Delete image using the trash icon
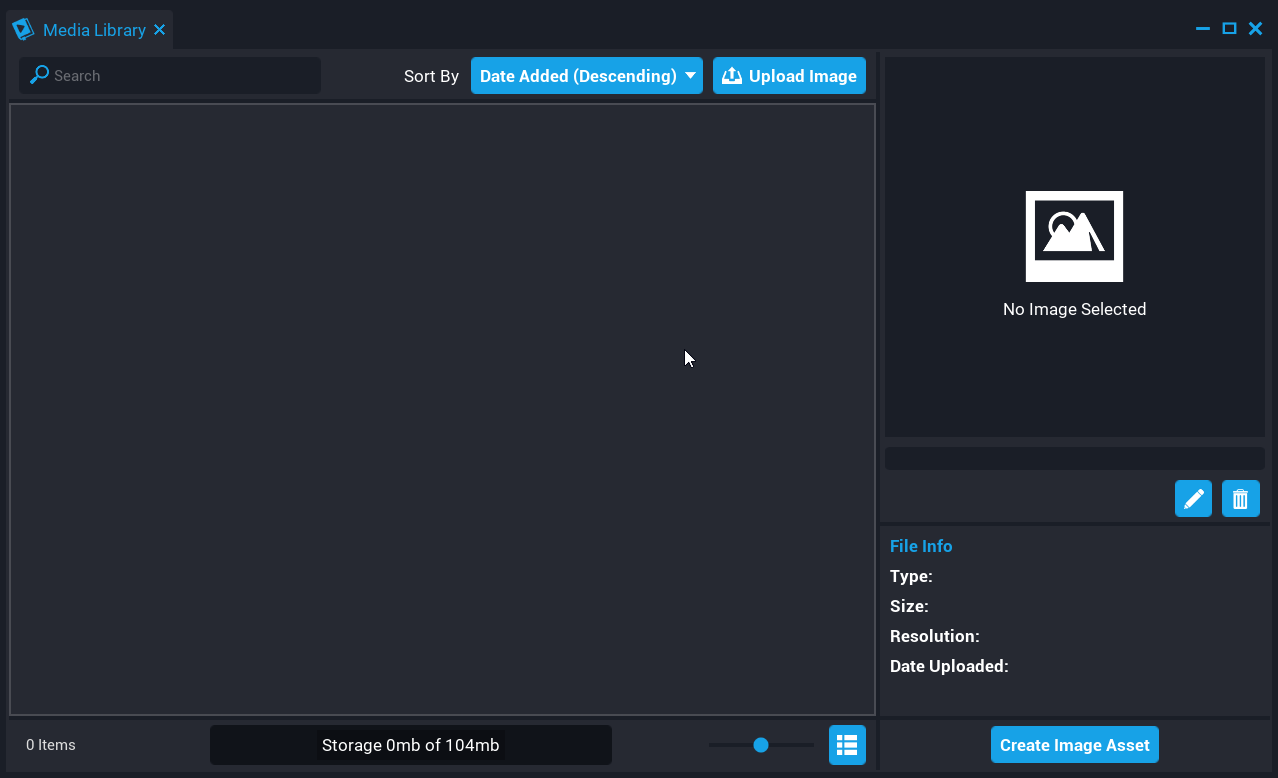Viewport: 1278px width, 778px height. pyautogui.click(x=1240, y=499)
